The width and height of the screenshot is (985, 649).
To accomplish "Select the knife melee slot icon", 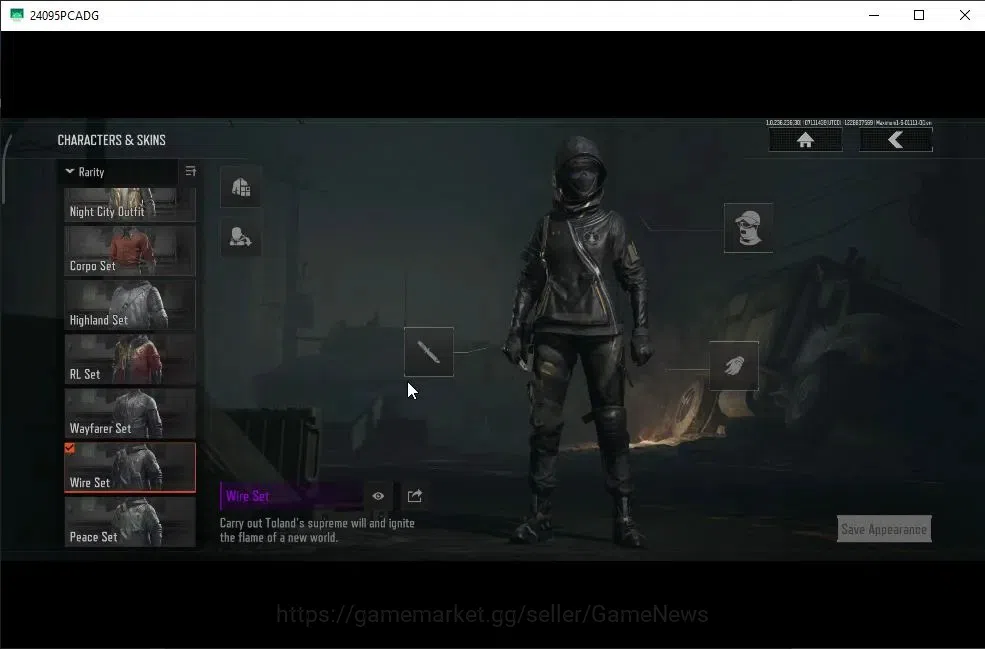I will click(x=429, y=352).
